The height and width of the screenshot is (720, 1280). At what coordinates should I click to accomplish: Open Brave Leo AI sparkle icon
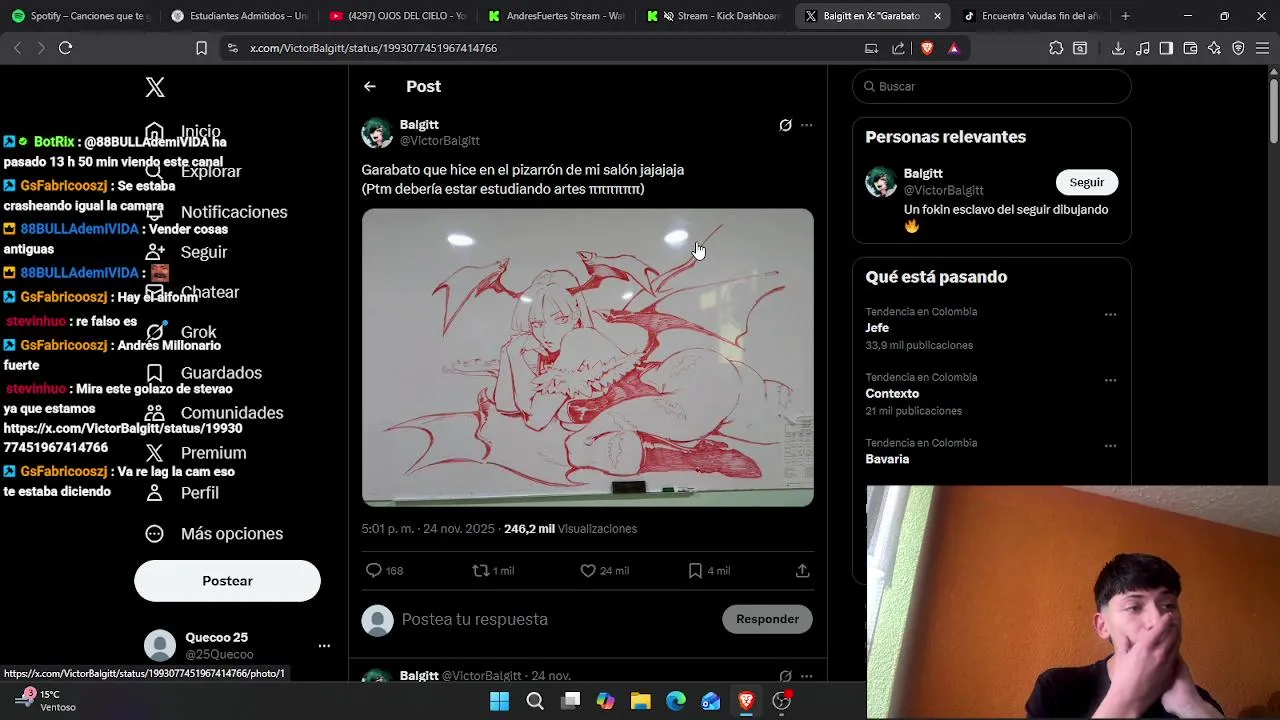click(1214, 48)
